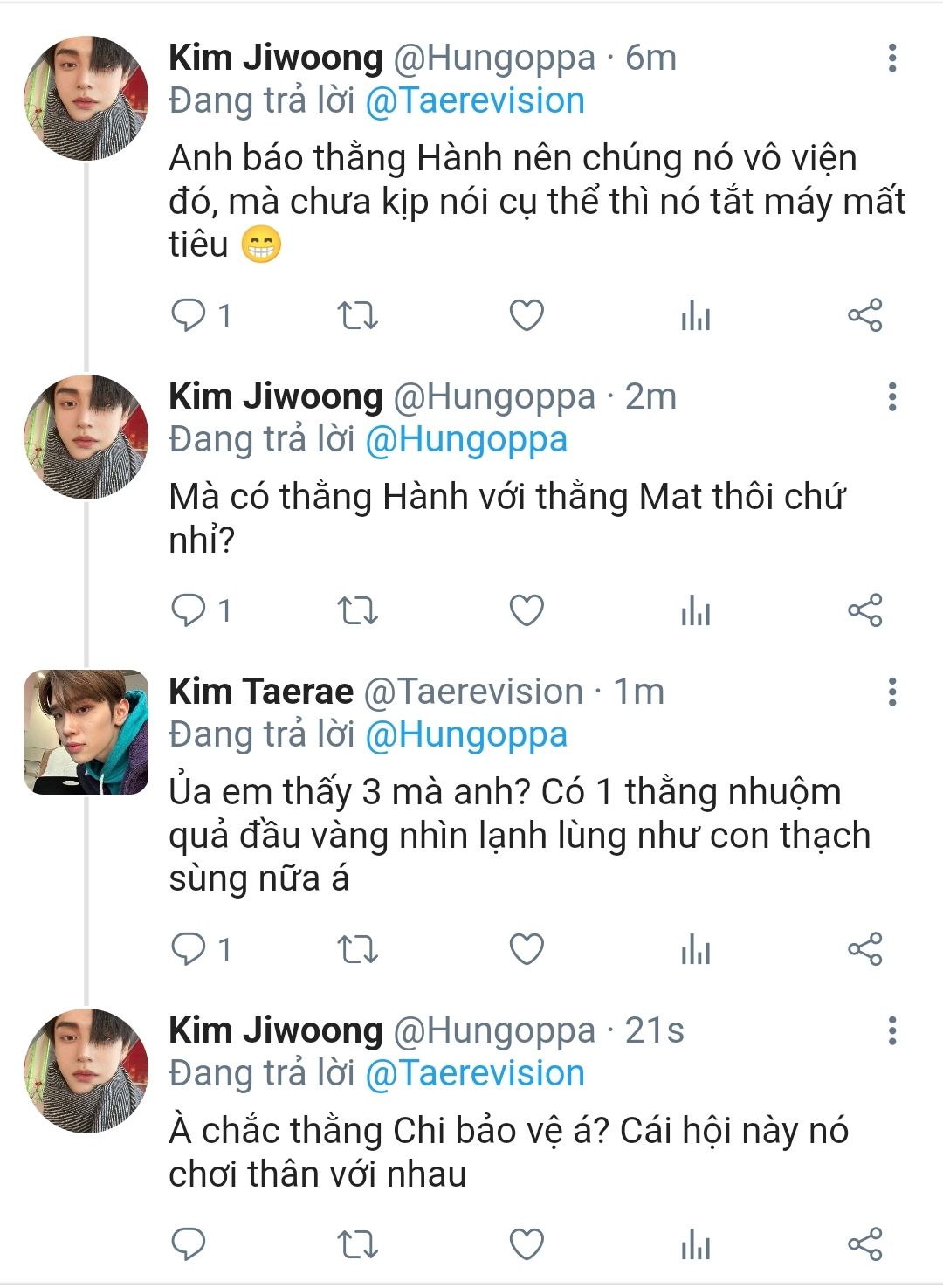This screenshot has width=943, height=1288.
Task: View analytics of the 2m tweet
Action: pos(696,610)
